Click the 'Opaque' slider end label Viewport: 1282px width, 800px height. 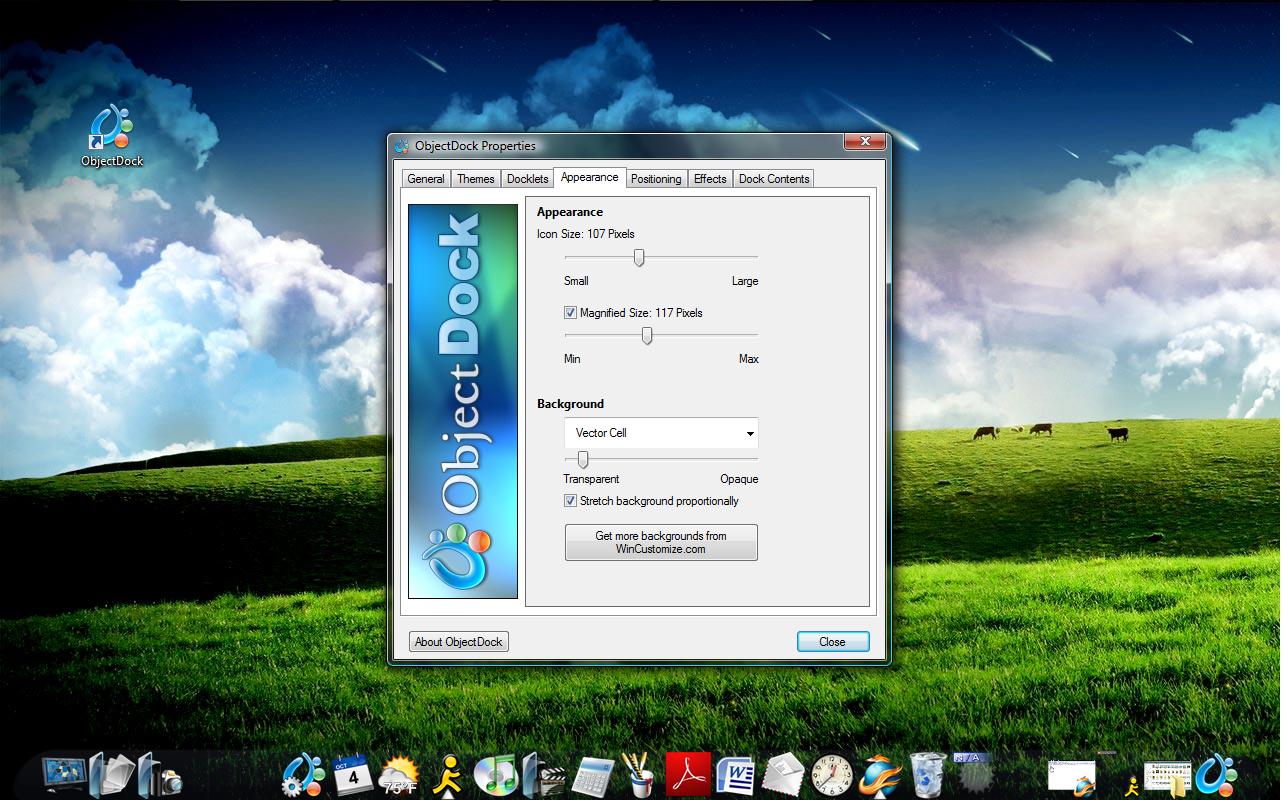739,479
